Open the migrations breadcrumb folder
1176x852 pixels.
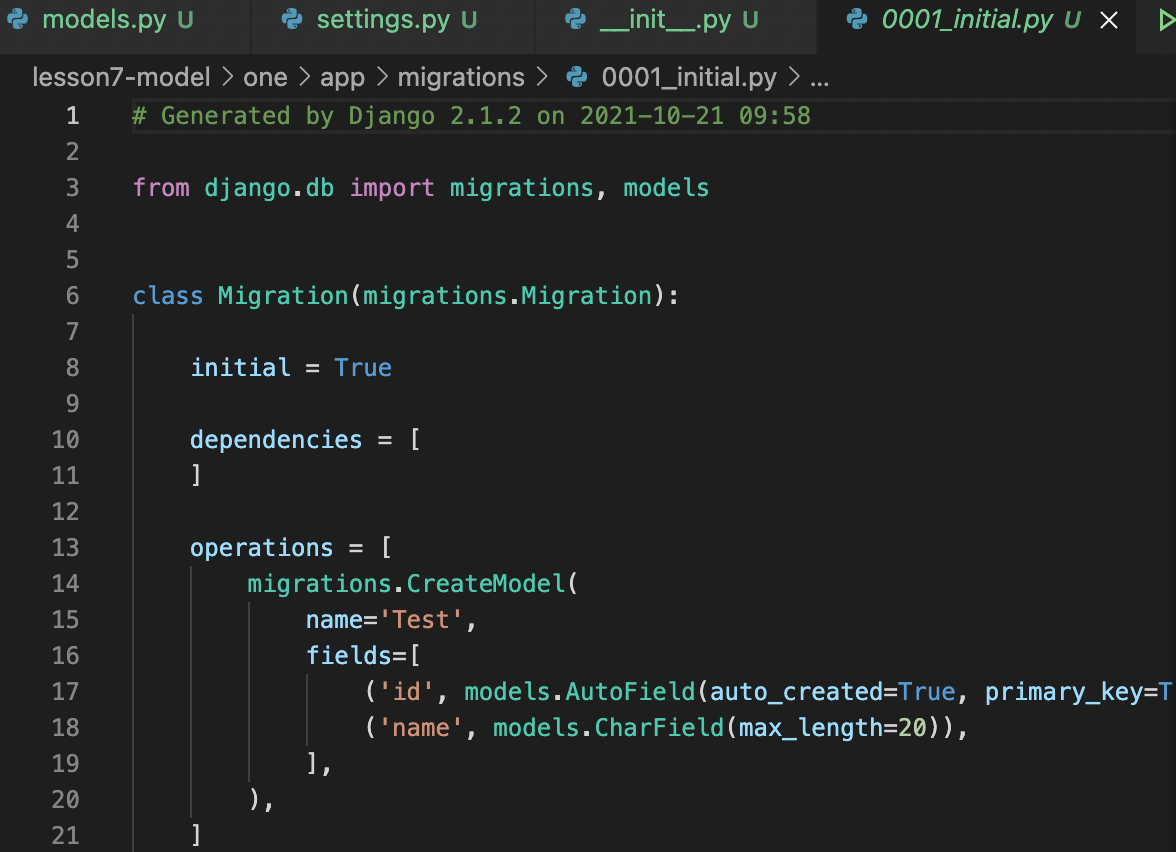[x=460, y=77]
